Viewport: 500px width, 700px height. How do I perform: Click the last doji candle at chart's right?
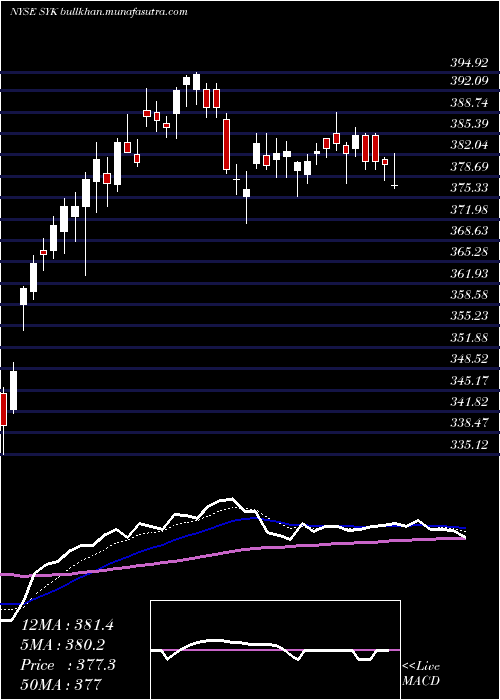(395, 185)
